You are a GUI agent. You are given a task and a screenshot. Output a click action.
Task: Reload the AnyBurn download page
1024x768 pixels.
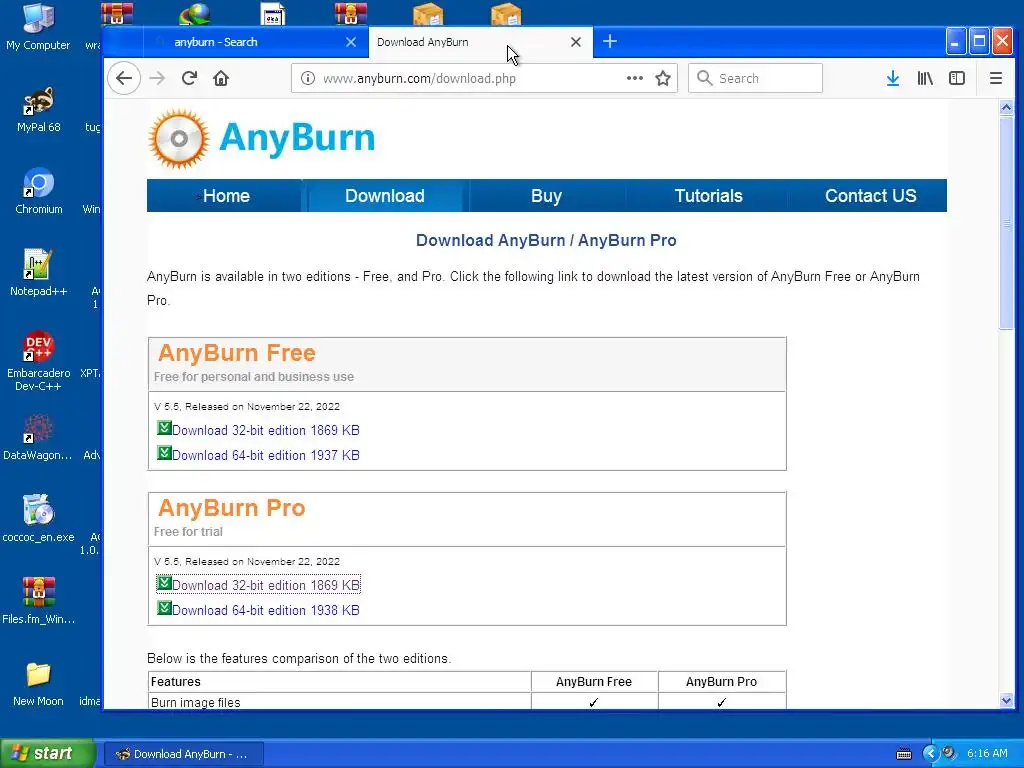tap(189, 78)
